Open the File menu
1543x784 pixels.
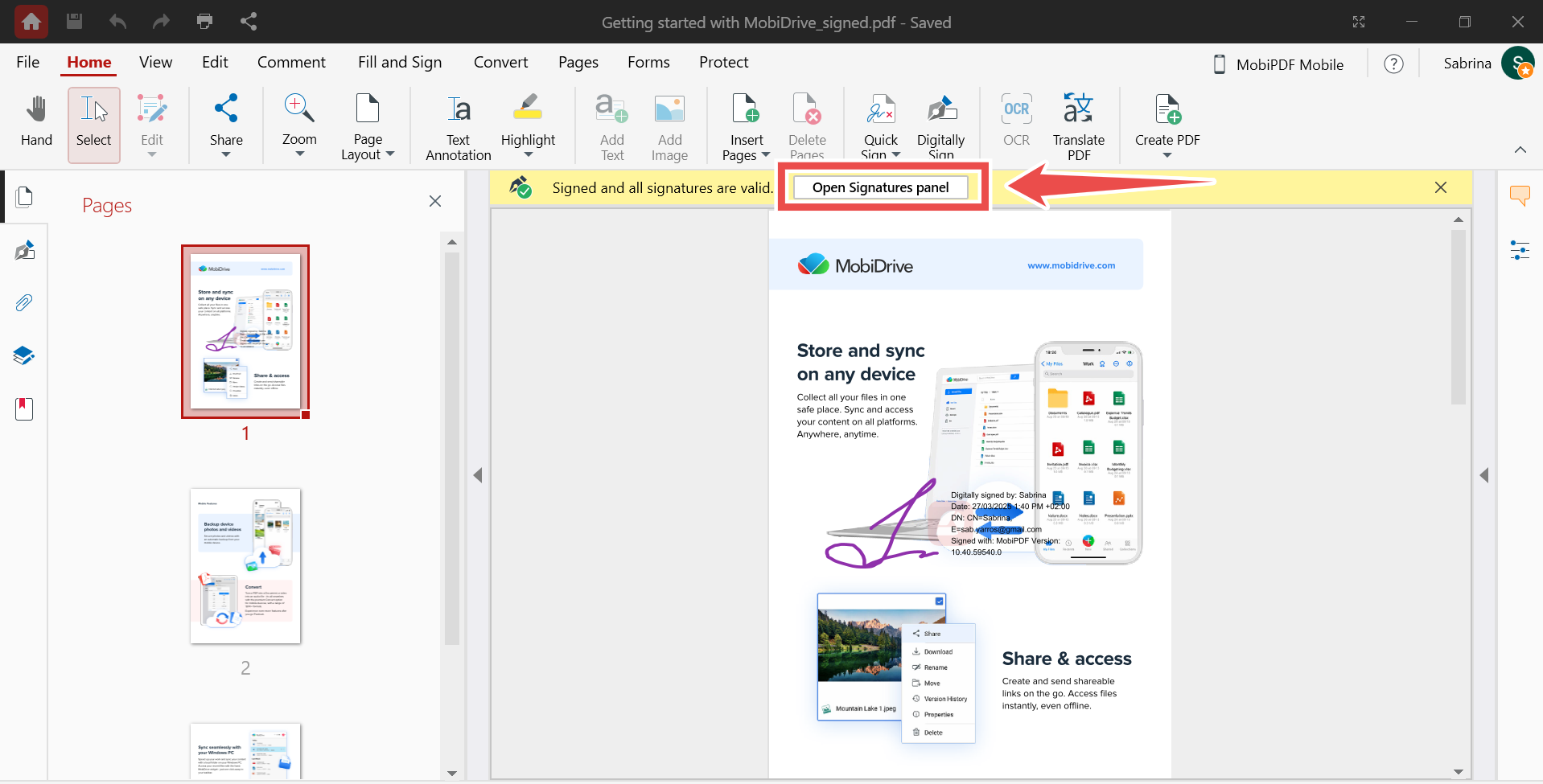tap(28, 62)
